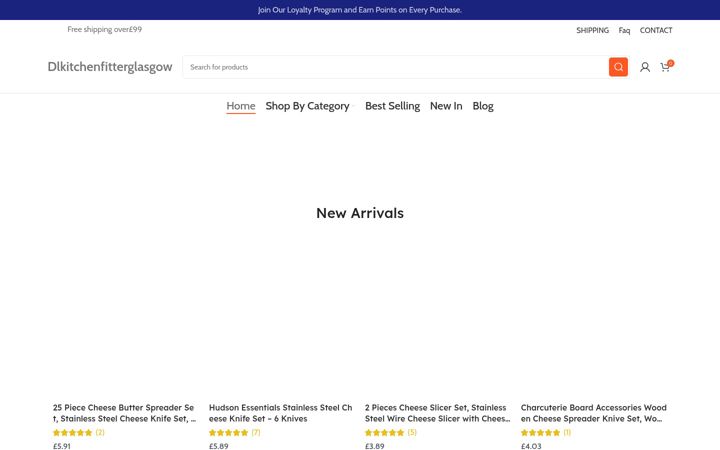720x450 pixels.
Task: Click the orange search magnifier button
Action: click(618, 67)
